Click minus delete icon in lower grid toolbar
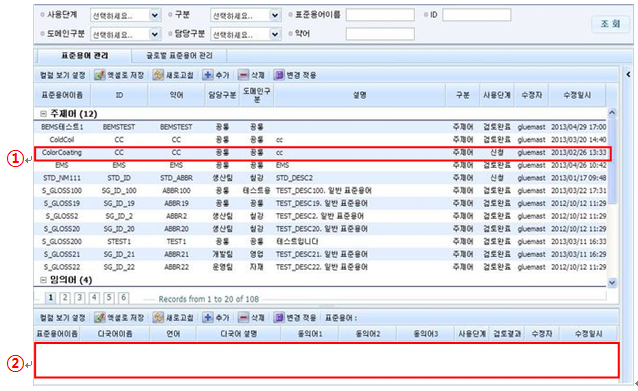638x391 pixels. [x=243, y=317]
